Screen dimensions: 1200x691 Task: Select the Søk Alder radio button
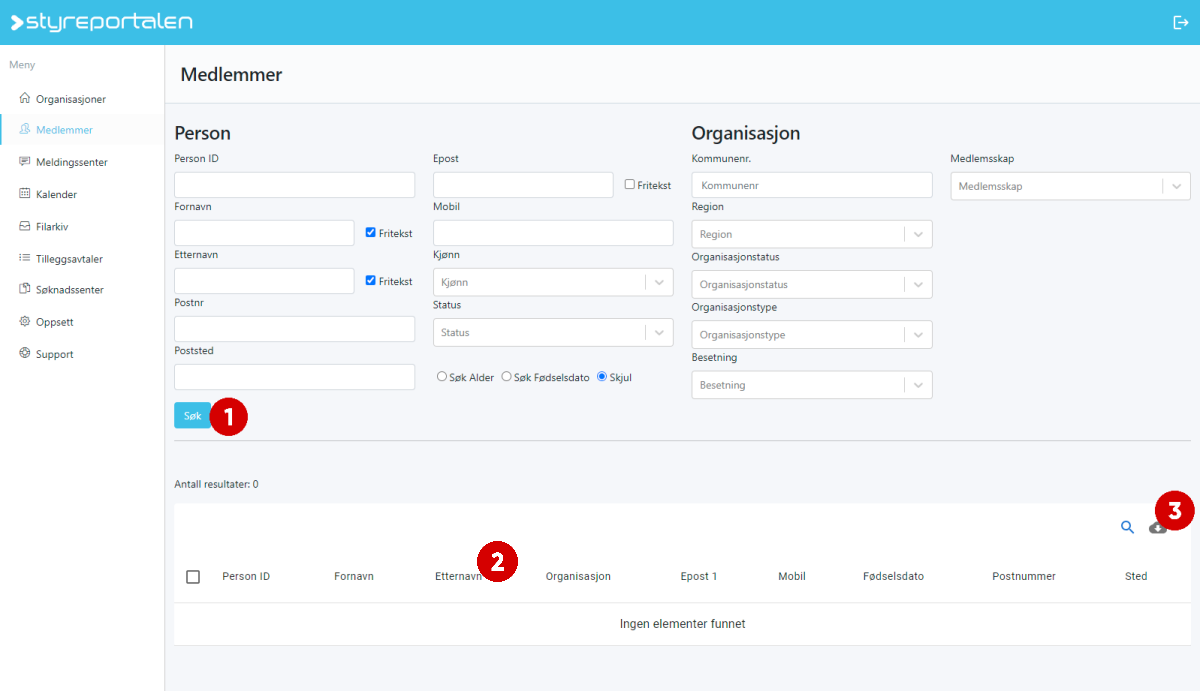(x=442, y=377)
